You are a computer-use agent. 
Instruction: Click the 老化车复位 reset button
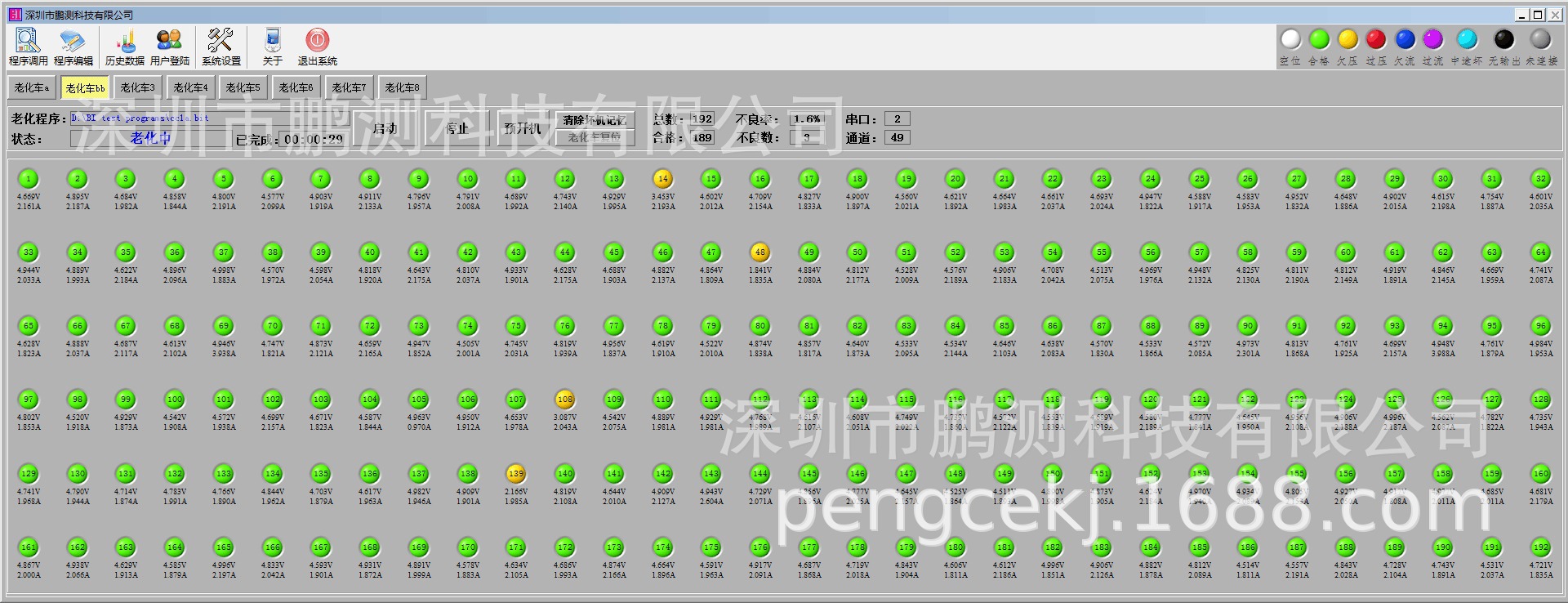pos(595,137)
